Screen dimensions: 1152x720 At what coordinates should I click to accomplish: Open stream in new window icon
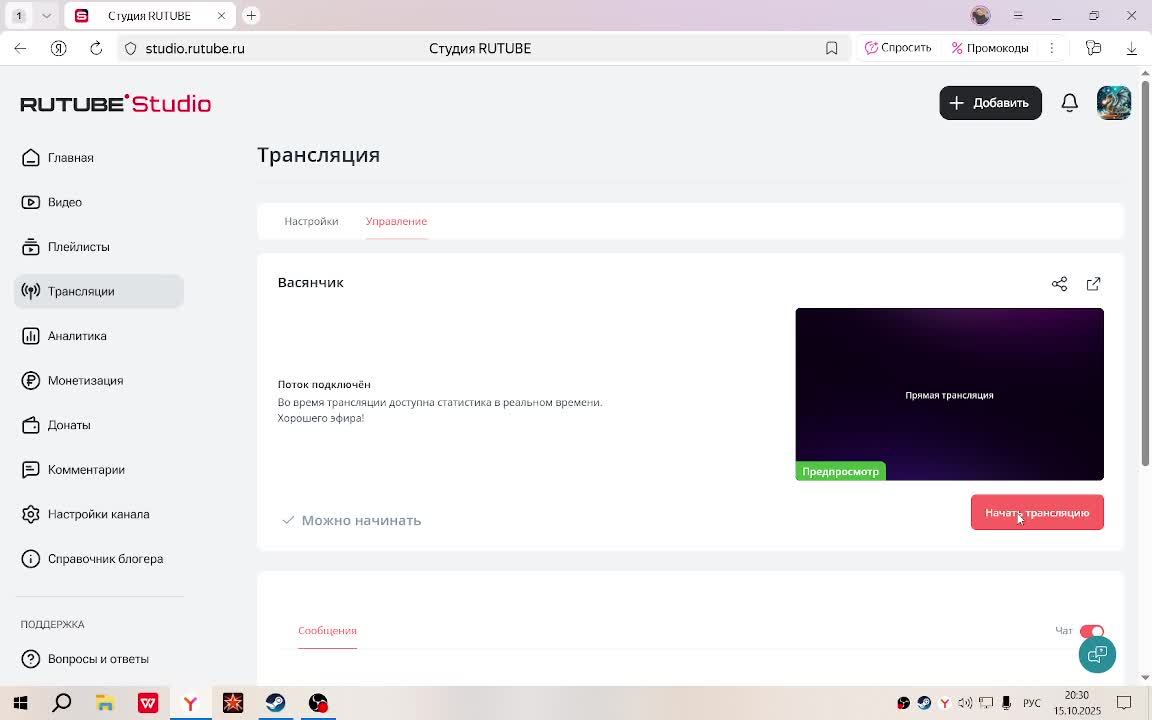1093,284
